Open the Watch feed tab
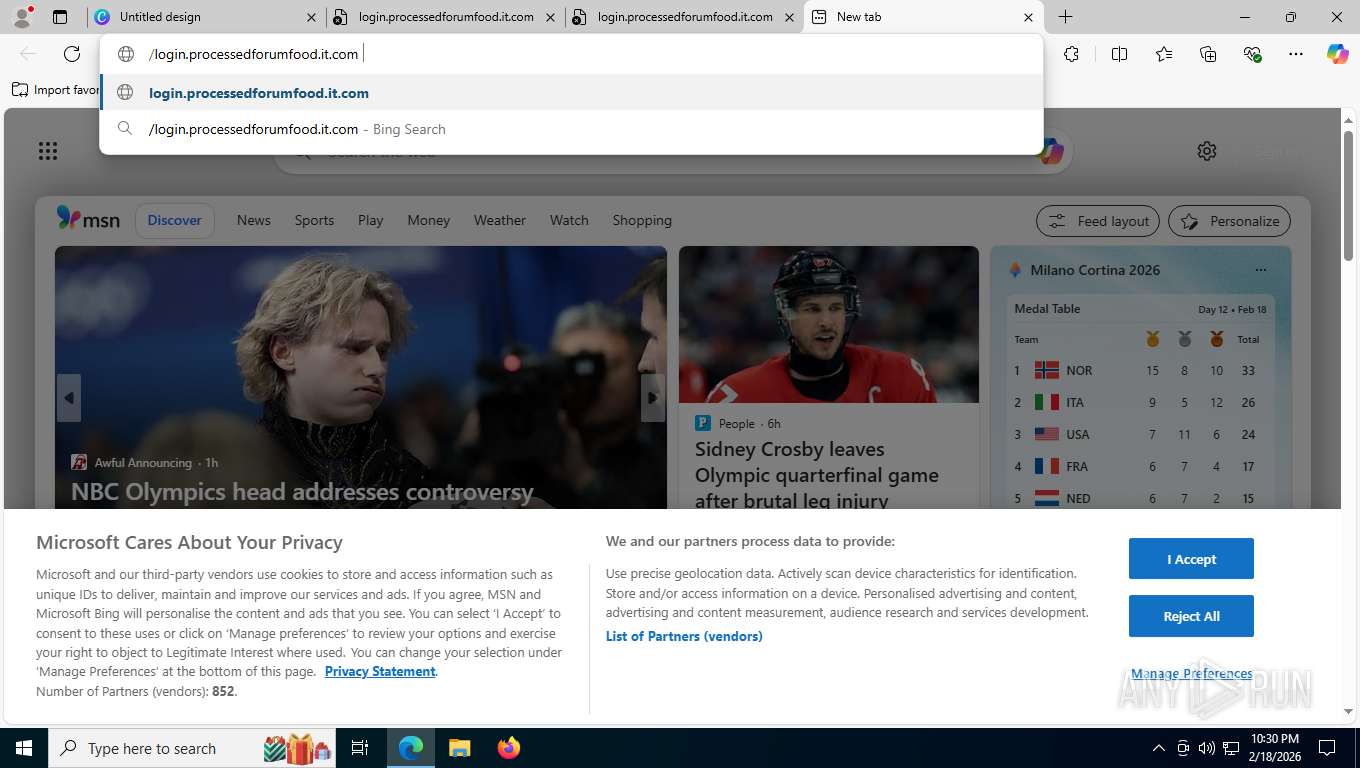Image resolution: width=1360 pixels, height=768 pixels. click(569, 220)
